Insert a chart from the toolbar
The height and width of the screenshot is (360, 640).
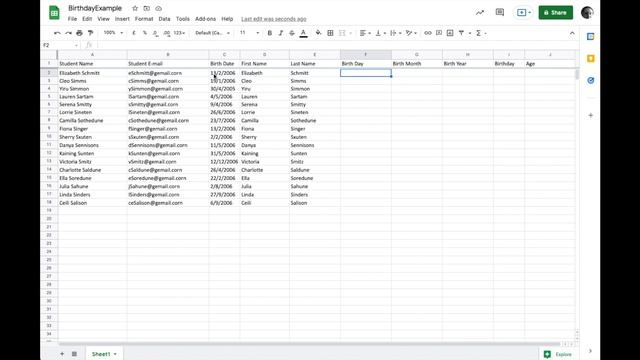[x=450, y=33]
